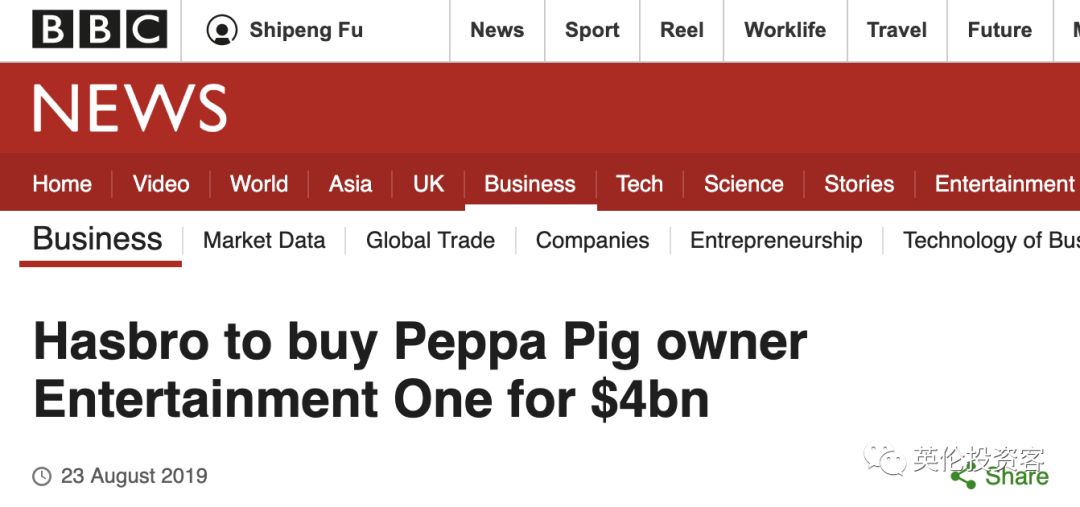The image size is (1080, 507).
Task: Open the Science news tab
Action: pyautogui.click(x=743, y=184)
